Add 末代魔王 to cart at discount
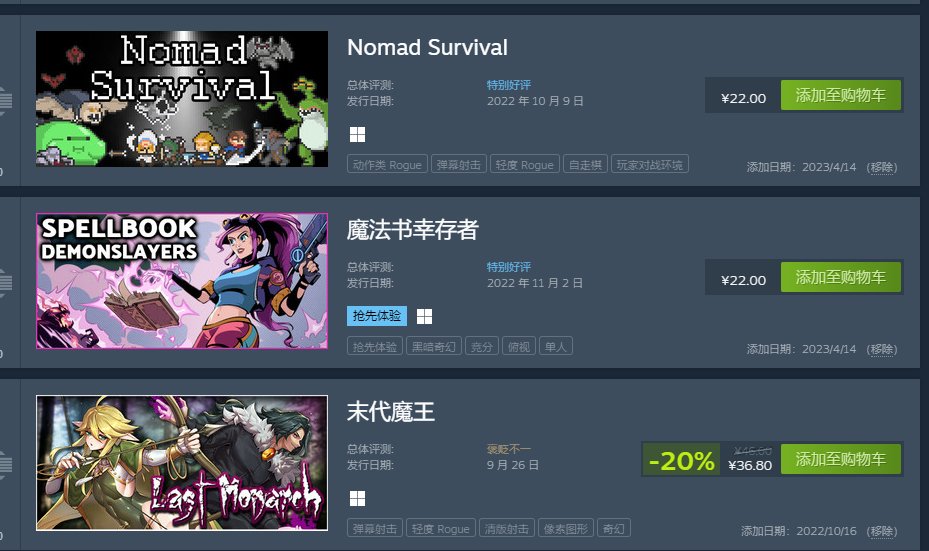 [841, 459]
